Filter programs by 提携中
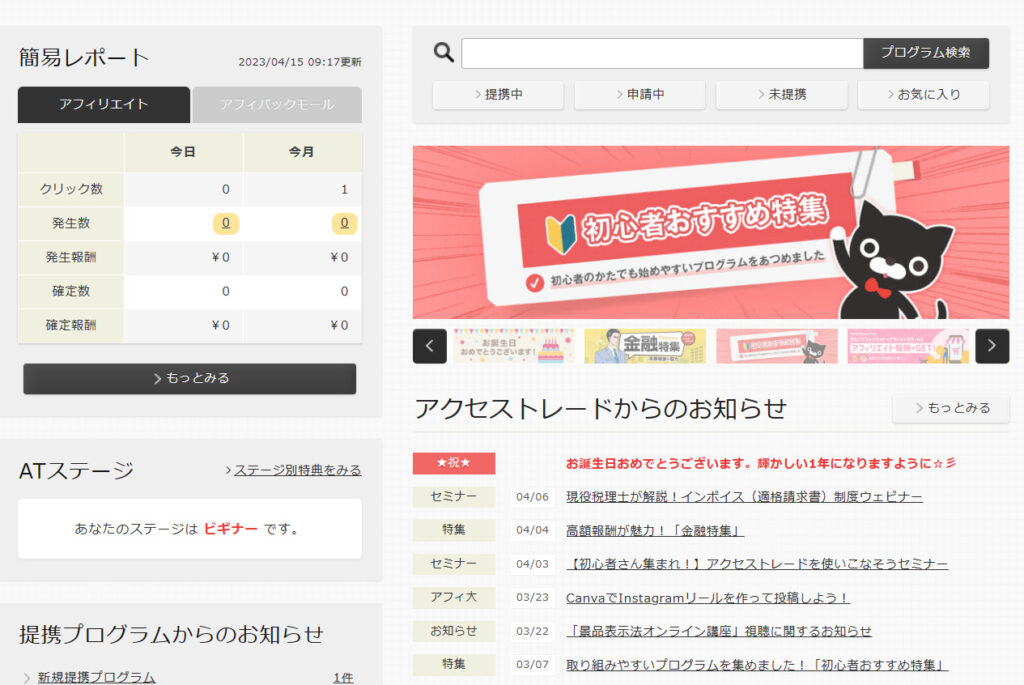The image size is (1024, 685). [x=498, y=95]
